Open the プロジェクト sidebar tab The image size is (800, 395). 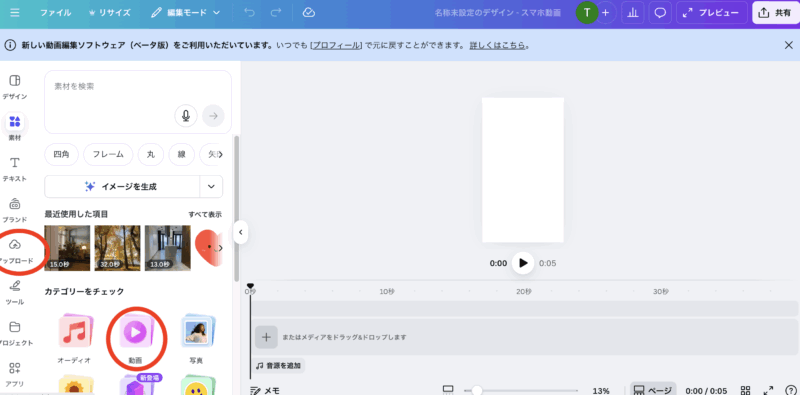[15, 333]
